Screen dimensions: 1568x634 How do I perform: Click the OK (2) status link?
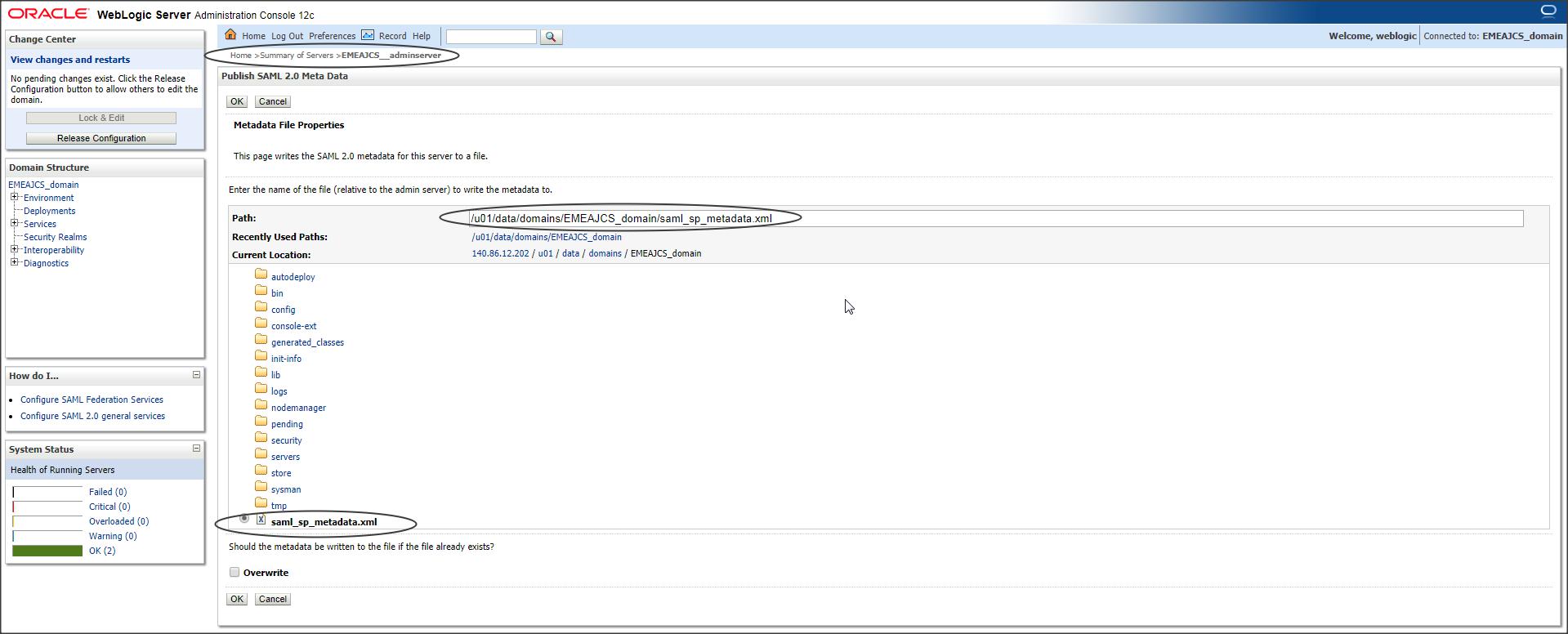tap(102, 551)
